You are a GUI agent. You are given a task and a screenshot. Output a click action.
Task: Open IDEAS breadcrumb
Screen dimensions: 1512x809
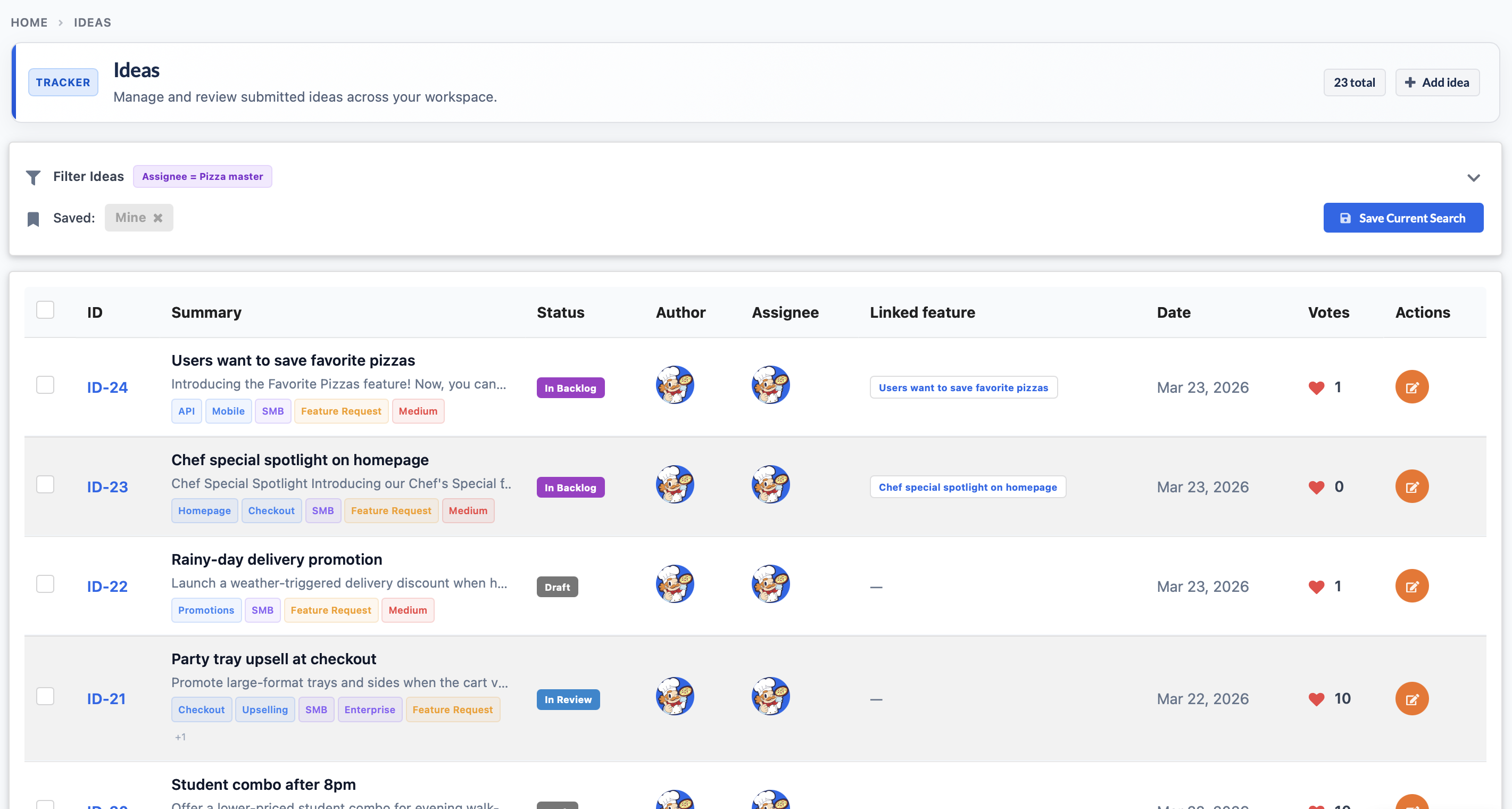[x=92, y=22]
